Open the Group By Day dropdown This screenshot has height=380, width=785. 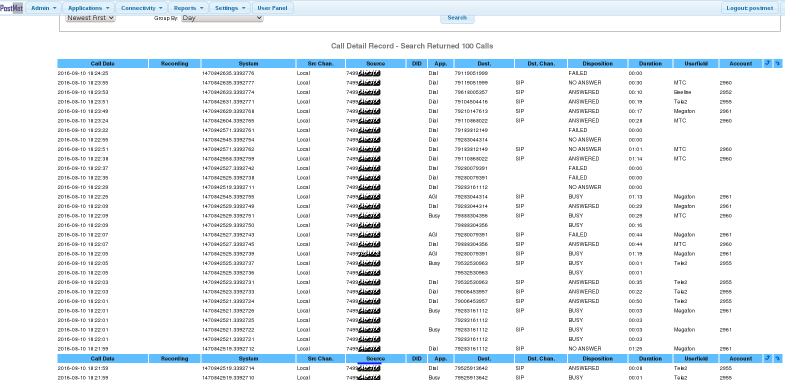coord(222,18)
